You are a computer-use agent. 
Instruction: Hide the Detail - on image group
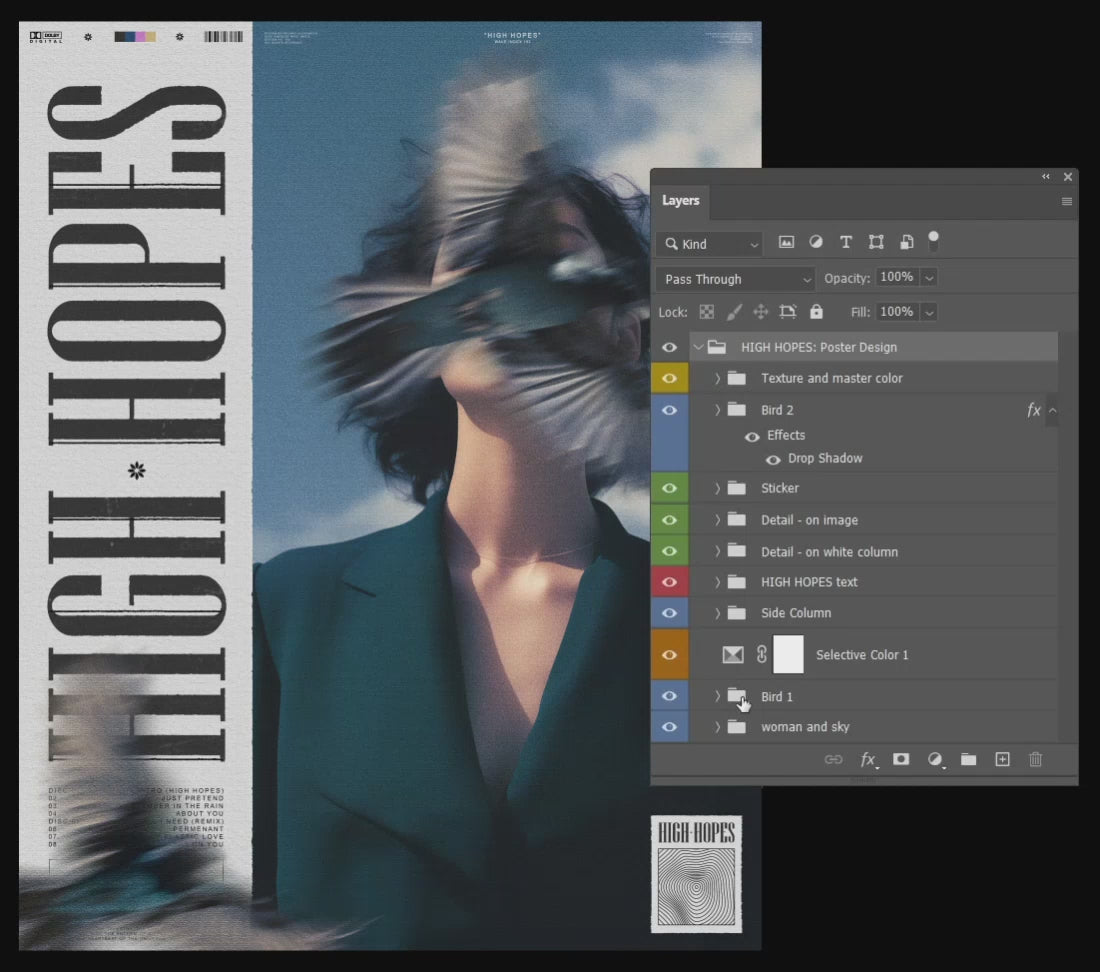[669, 520]
